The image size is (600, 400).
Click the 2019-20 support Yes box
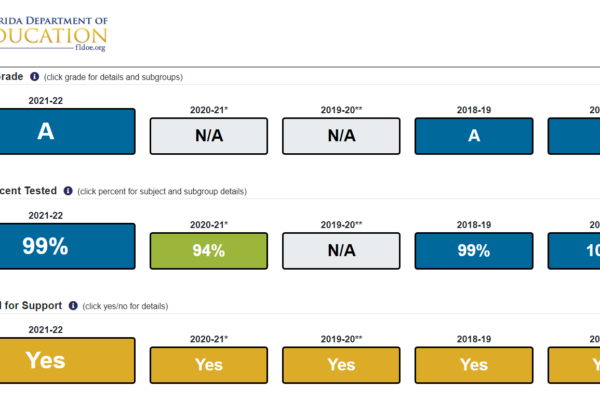(x=341, y=364)
